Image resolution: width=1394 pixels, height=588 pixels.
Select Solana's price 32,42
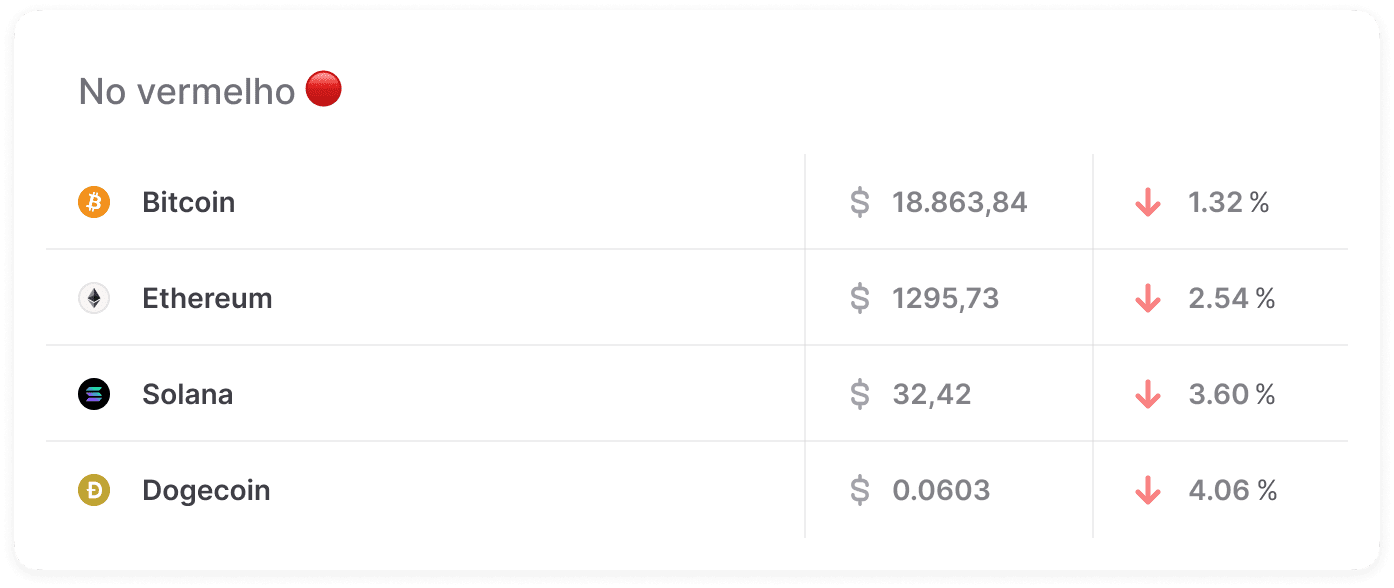pos(932,394)
